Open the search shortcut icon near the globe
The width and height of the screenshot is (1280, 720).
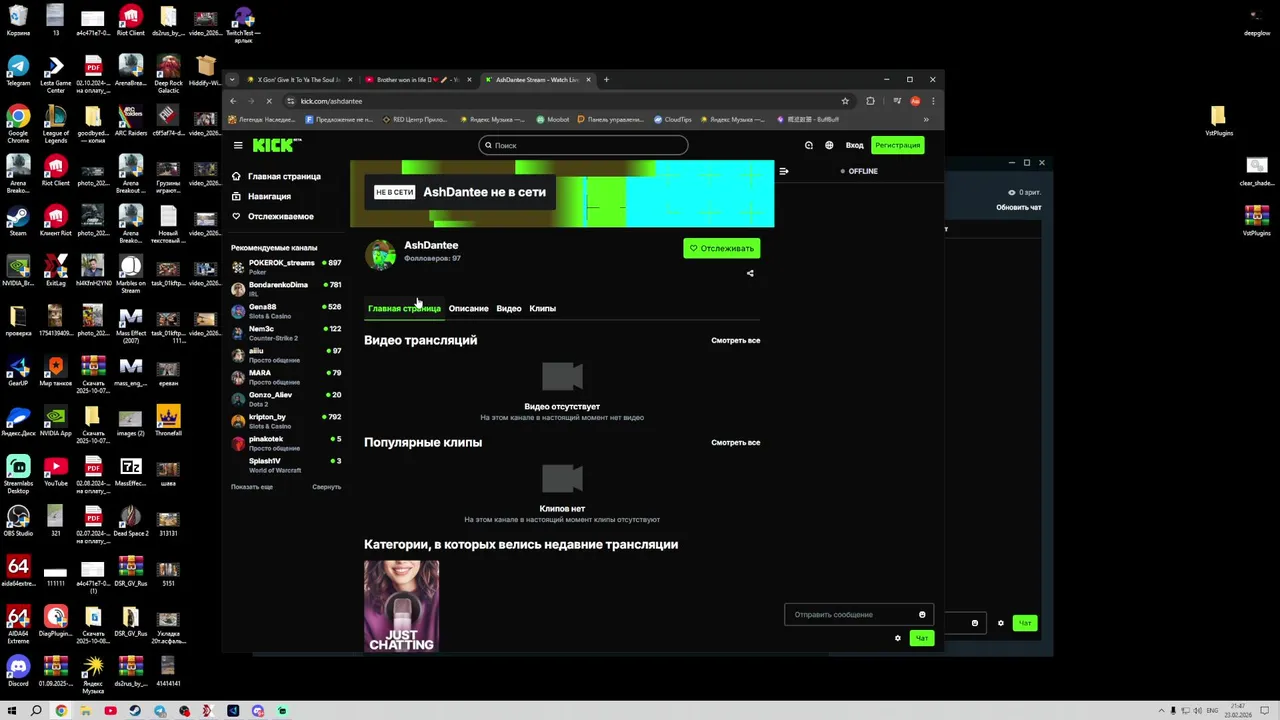(x=809, y=145)
